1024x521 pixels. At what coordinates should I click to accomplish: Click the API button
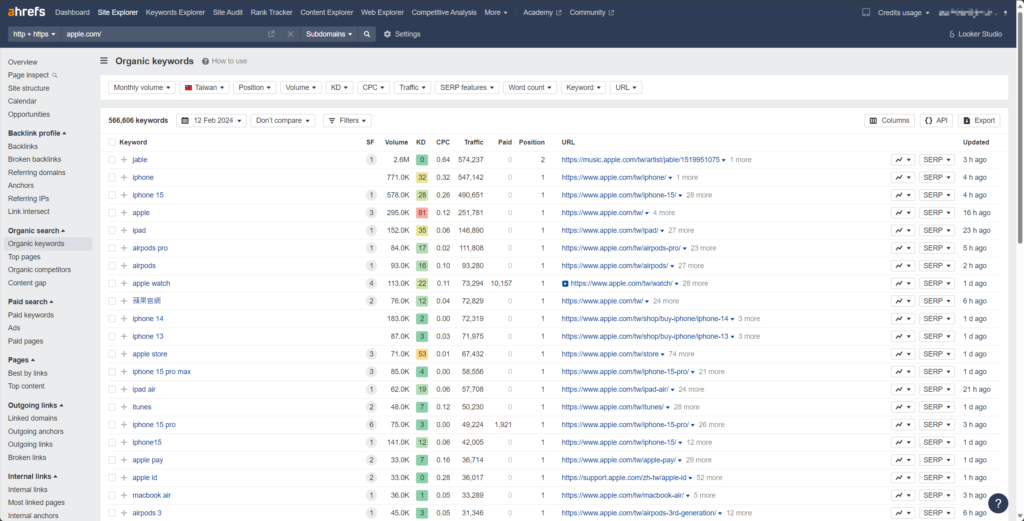(936, 120)
